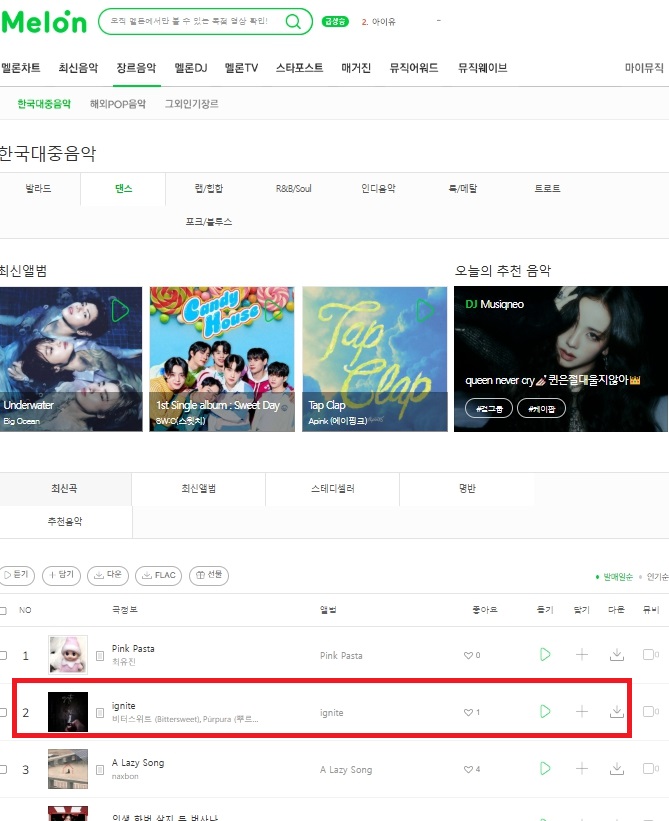
Task: Switch to the 랩/힙합 genre tab
Action: tap(208, 188)
